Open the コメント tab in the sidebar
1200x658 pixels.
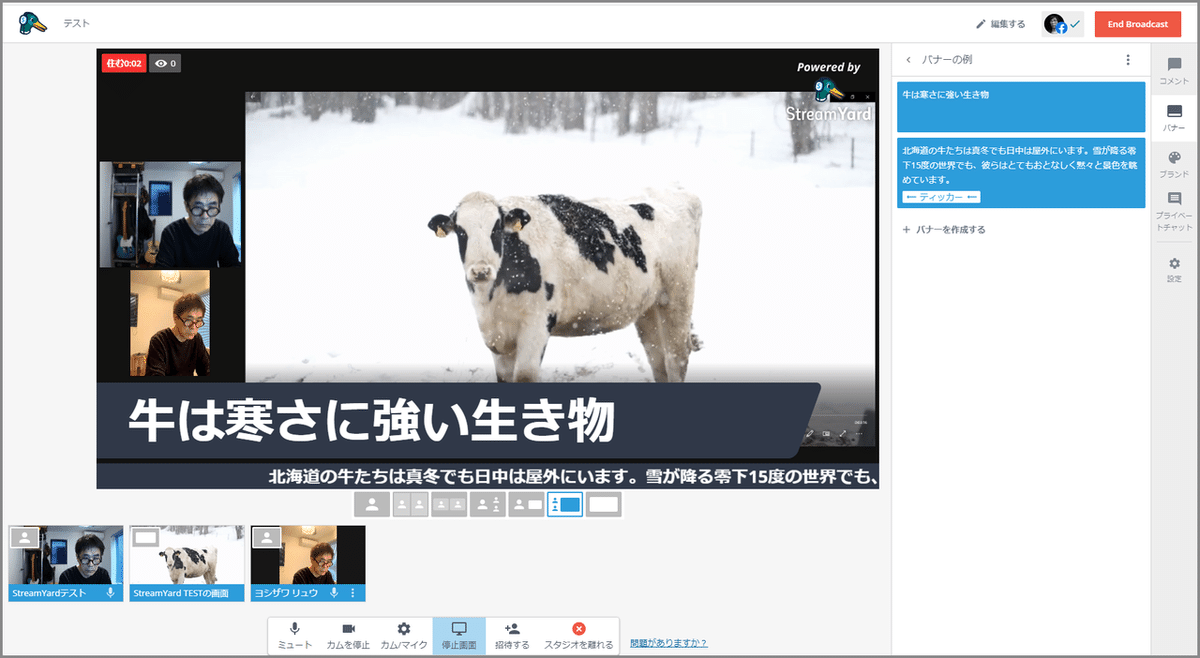pos(1174,70)
